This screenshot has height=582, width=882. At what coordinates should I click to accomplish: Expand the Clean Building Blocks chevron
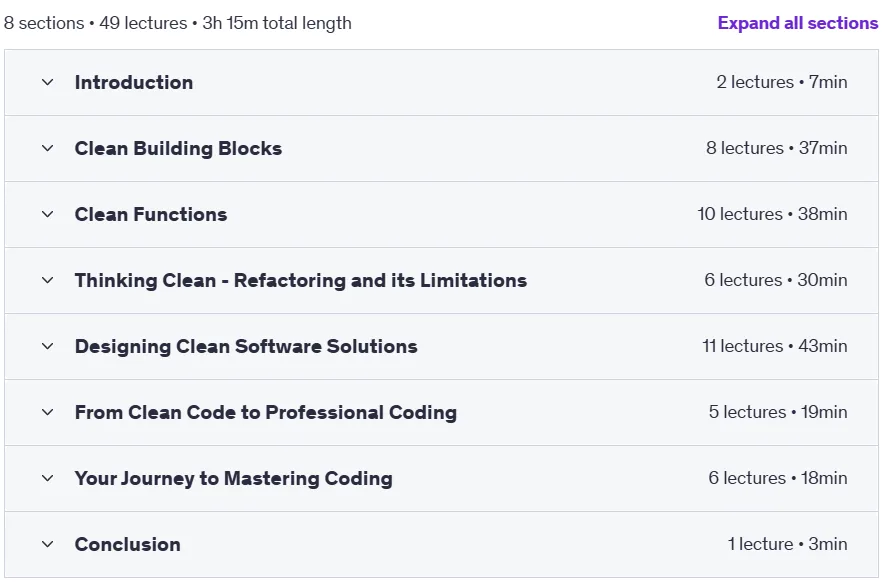click(x=48, y=148)
